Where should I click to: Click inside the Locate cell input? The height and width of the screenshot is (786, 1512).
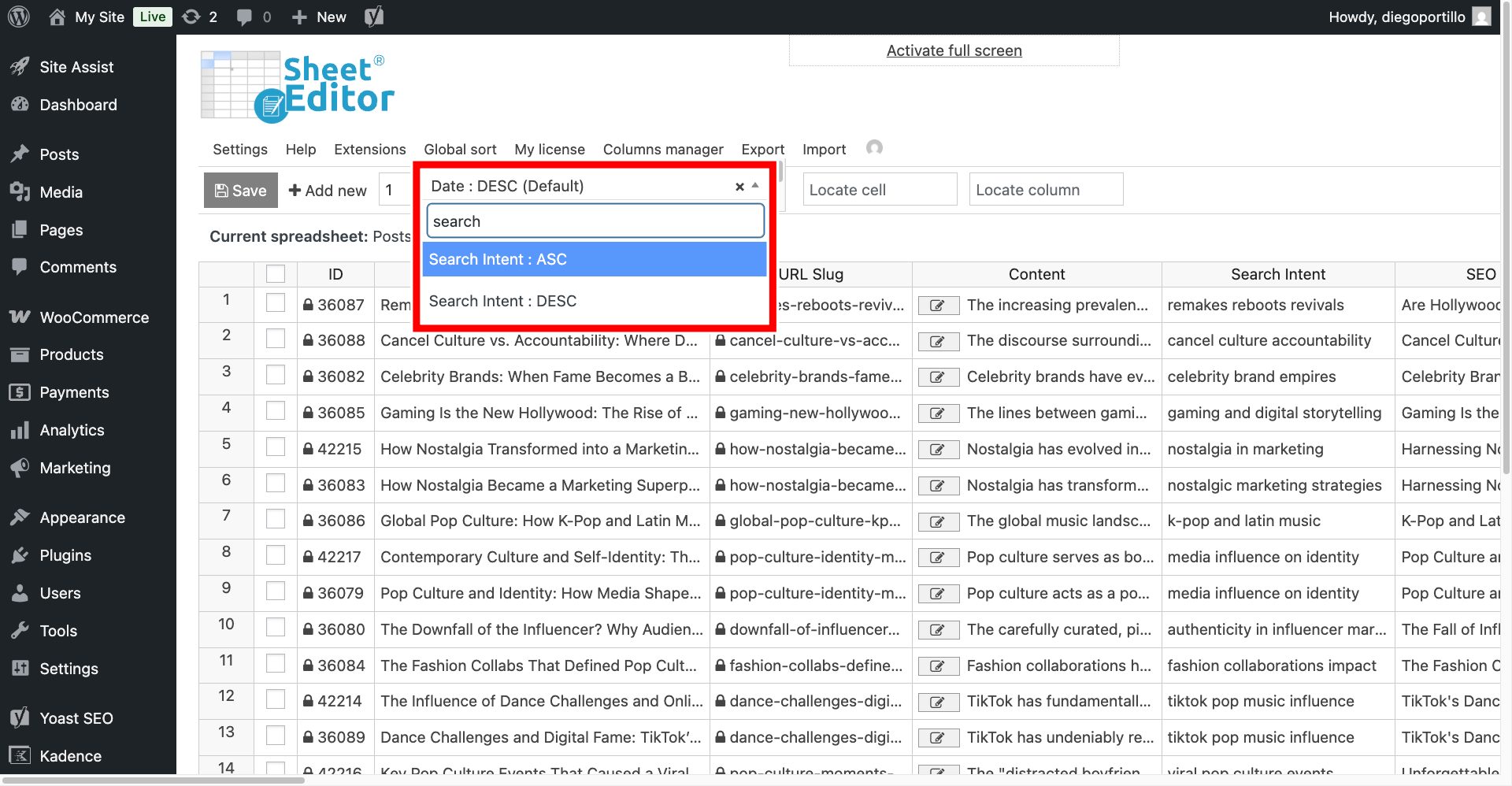880,189
